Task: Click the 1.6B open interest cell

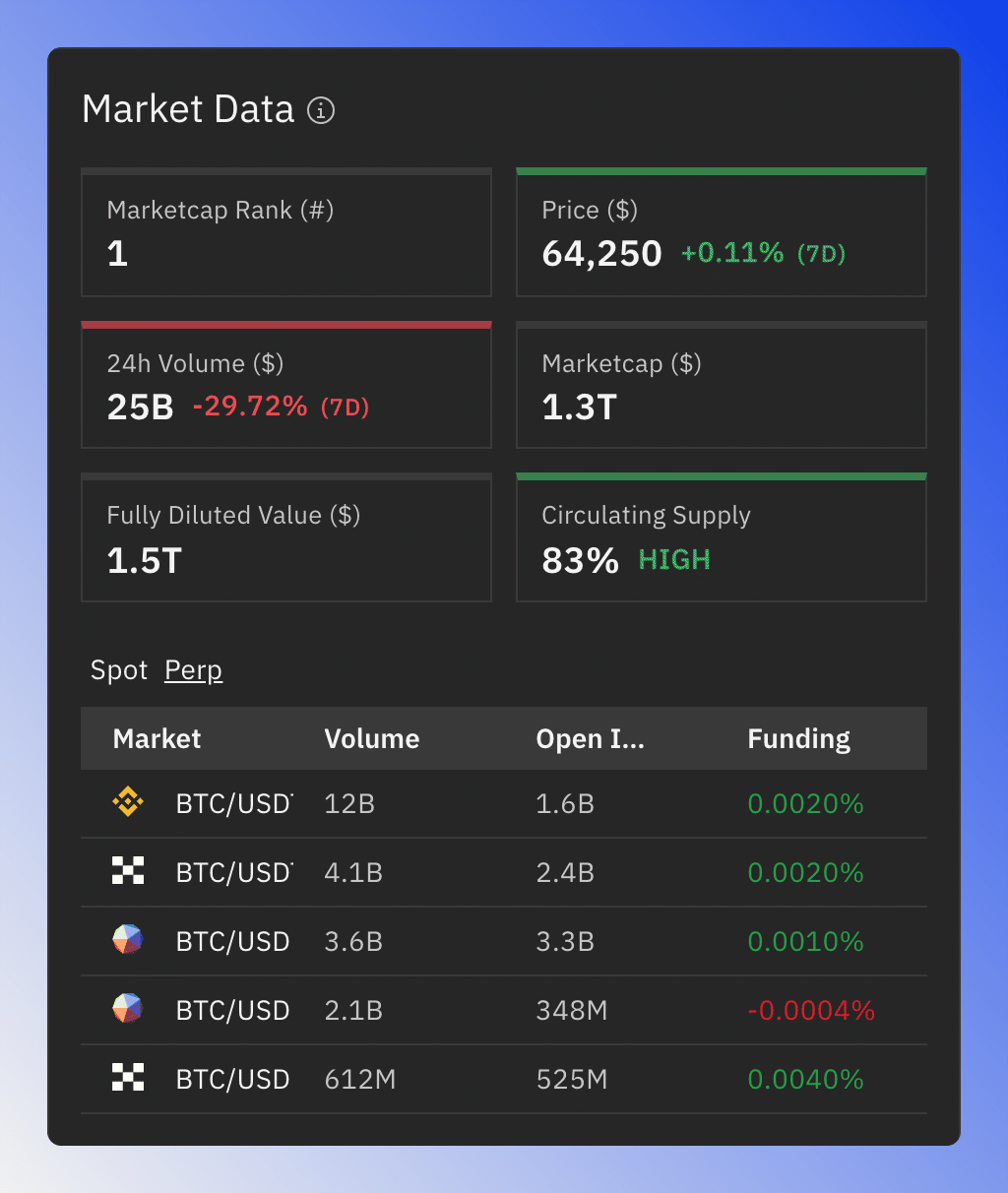Action: [x=565, y=804]
